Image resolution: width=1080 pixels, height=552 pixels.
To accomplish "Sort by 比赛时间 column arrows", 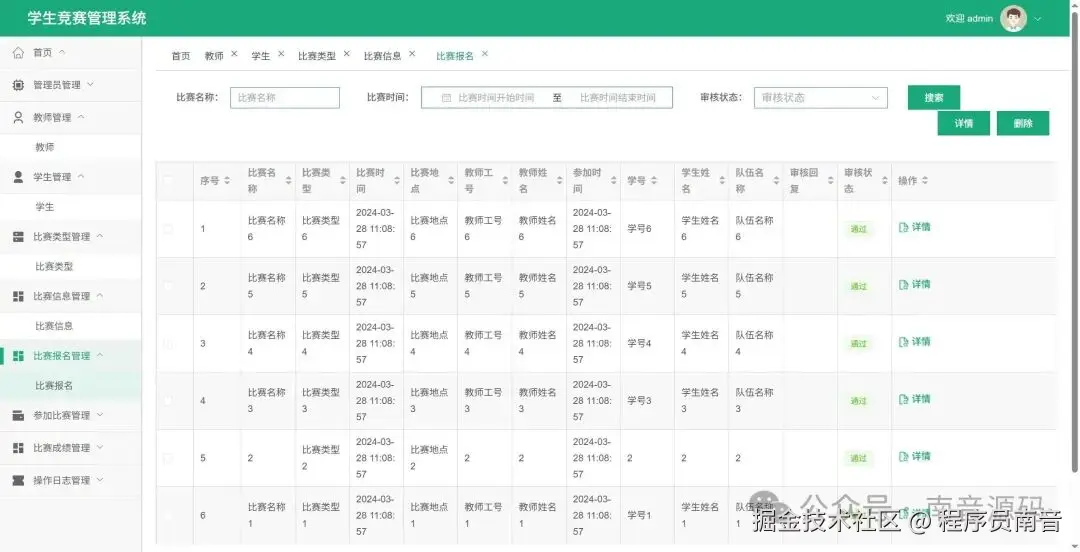I will coord(397,181).
